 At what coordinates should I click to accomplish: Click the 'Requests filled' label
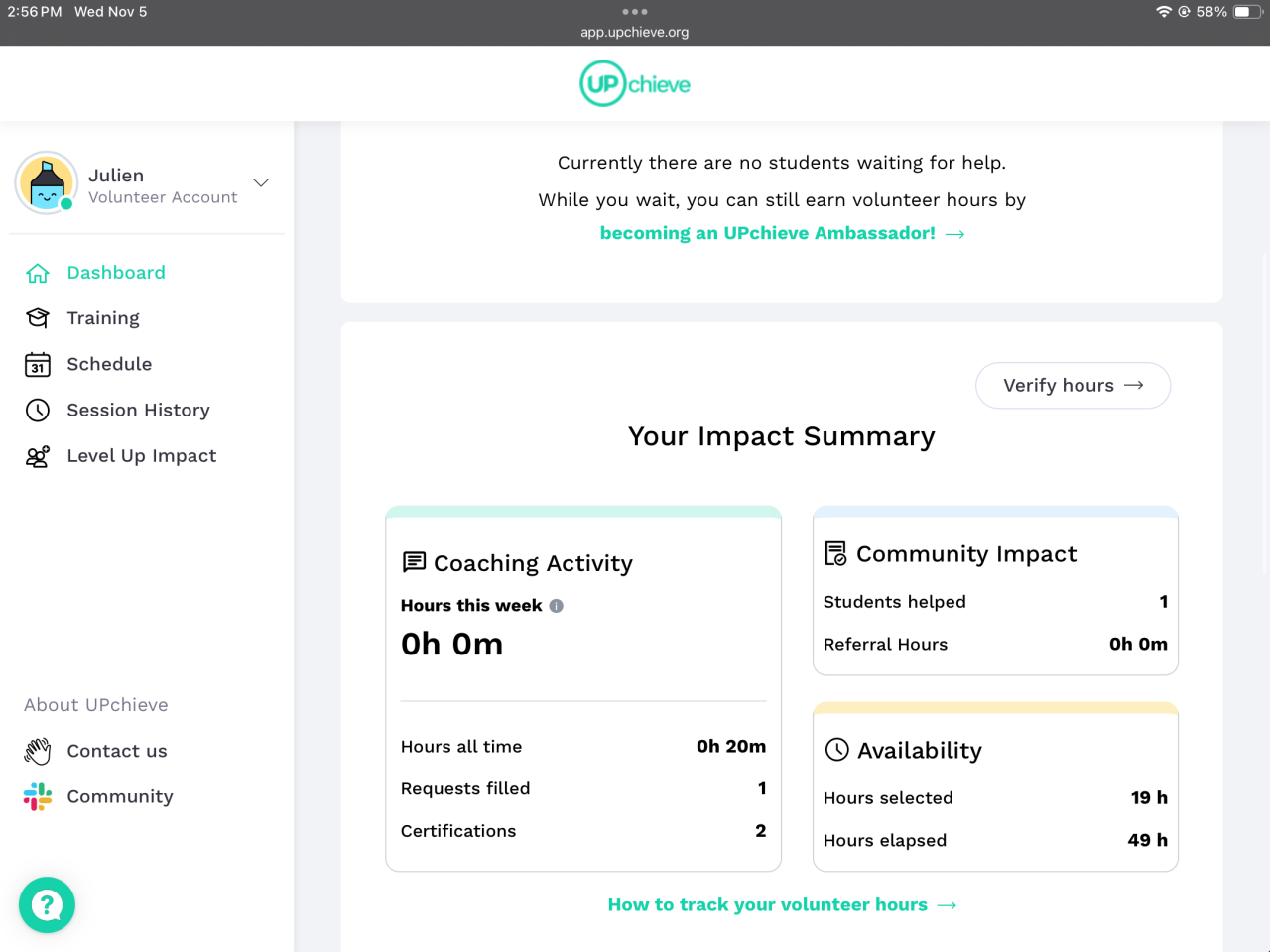click(465, 788)
